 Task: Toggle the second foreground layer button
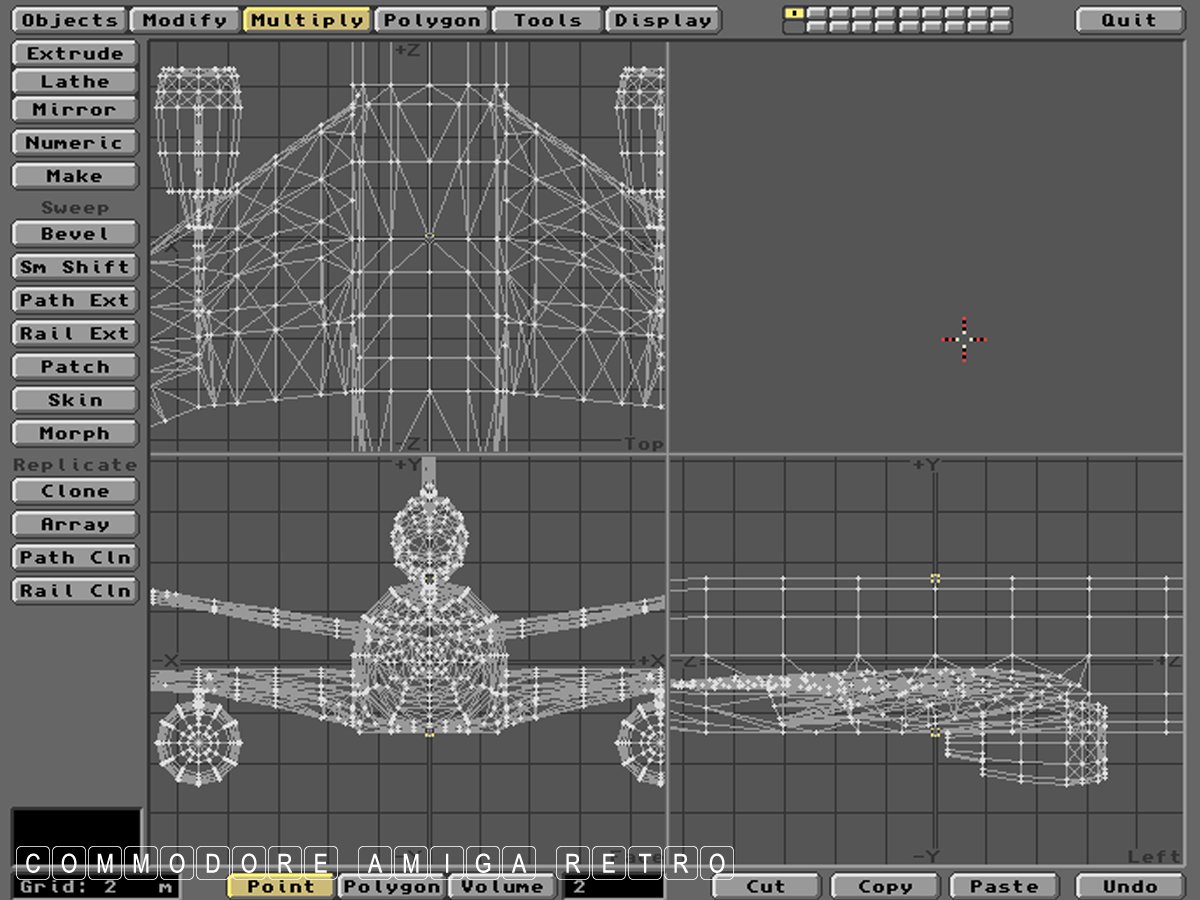pos(818,13)
